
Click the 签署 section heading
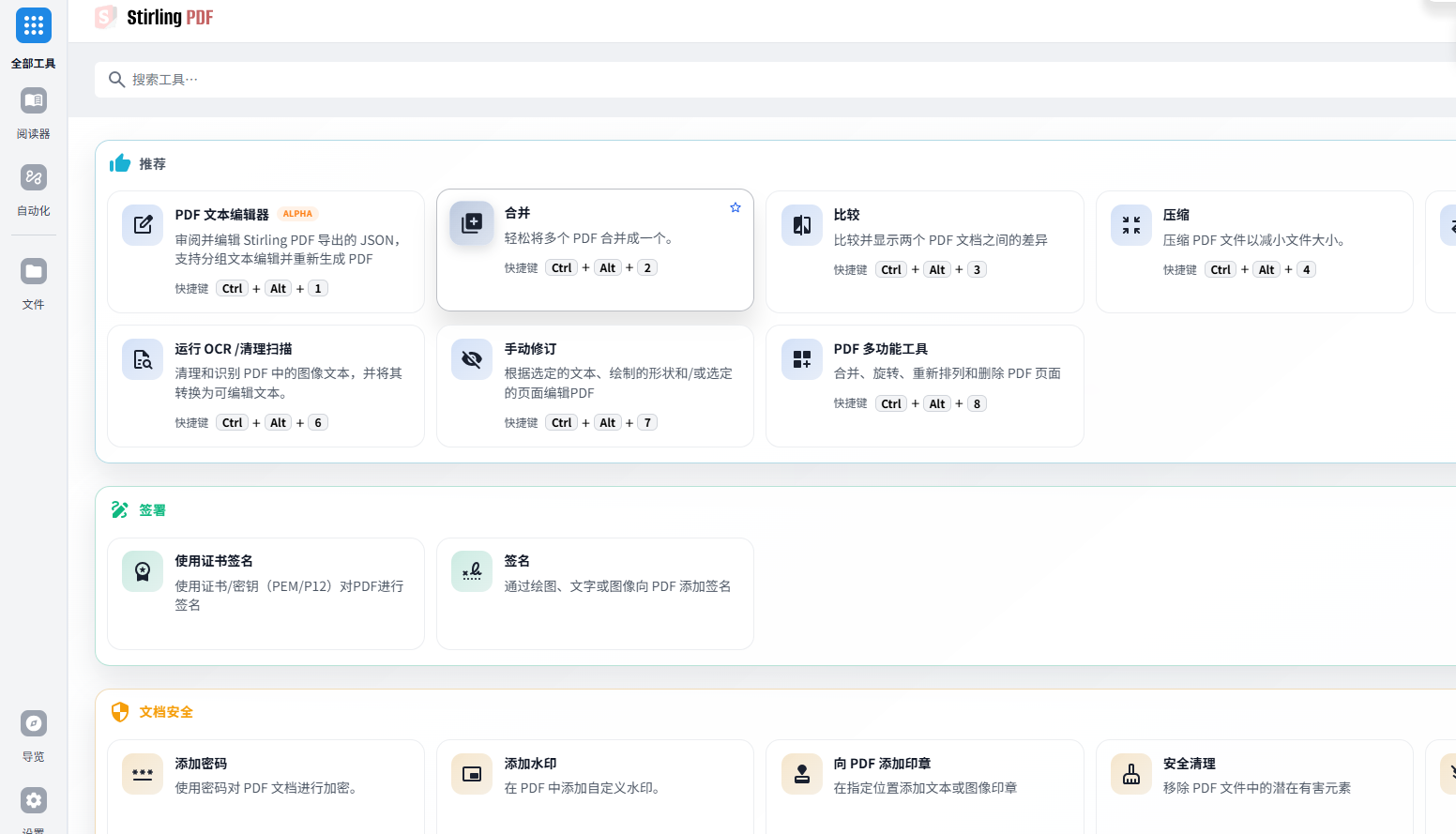click(x=153, y=510)
